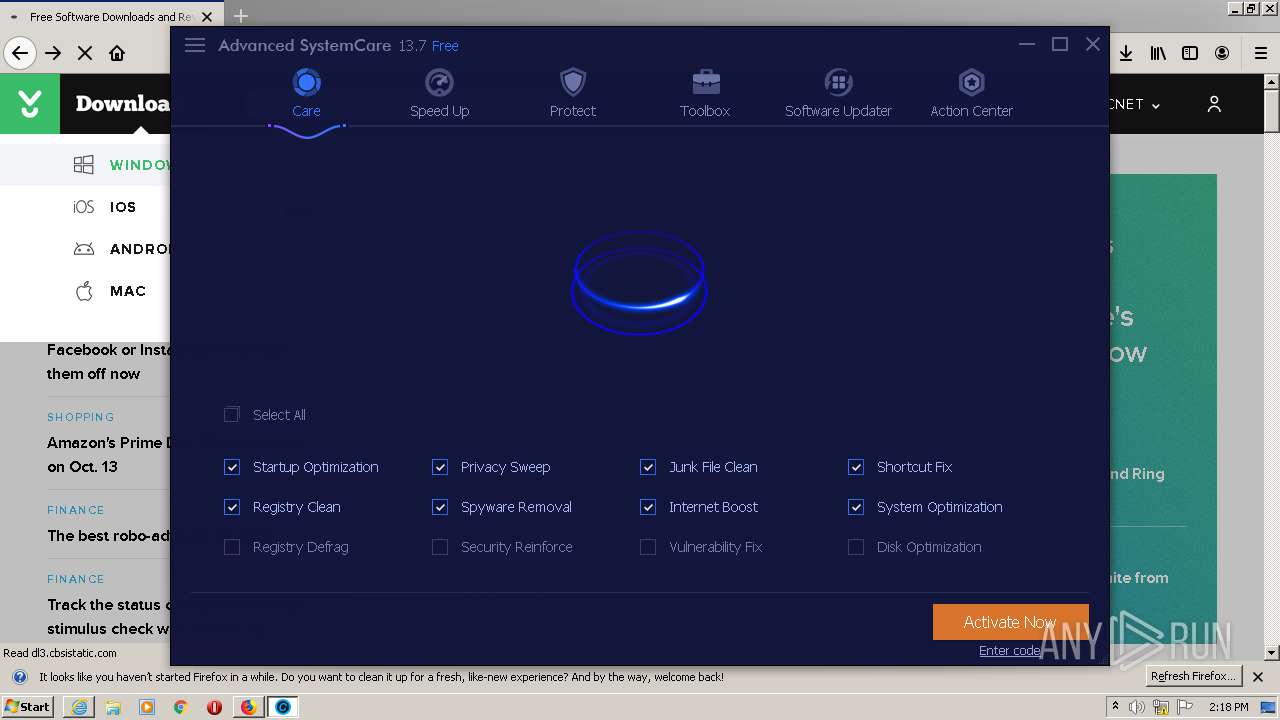Click the Download.com green logo
This screenshot has height=720, width=1280.
pos(30,104)
